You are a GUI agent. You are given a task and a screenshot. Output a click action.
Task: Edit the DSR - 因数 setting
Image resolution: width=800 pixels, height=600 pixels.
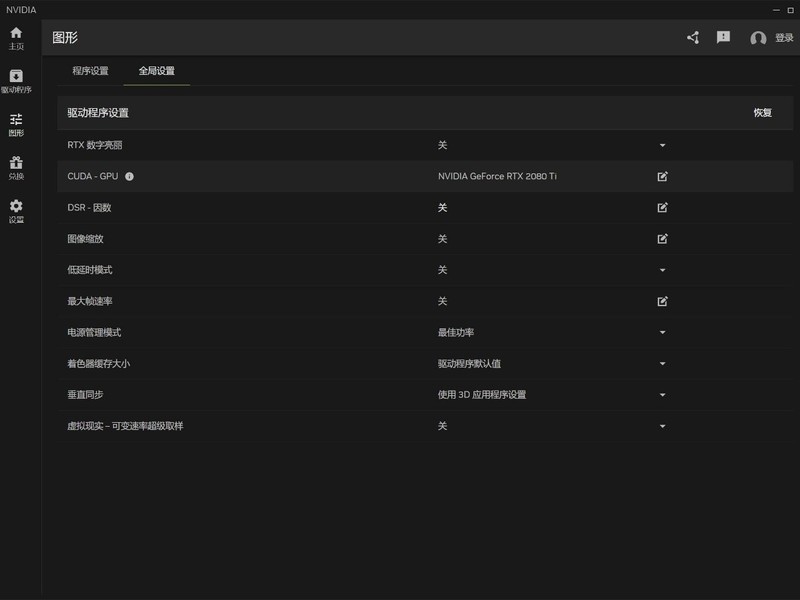tap(662, 208)
